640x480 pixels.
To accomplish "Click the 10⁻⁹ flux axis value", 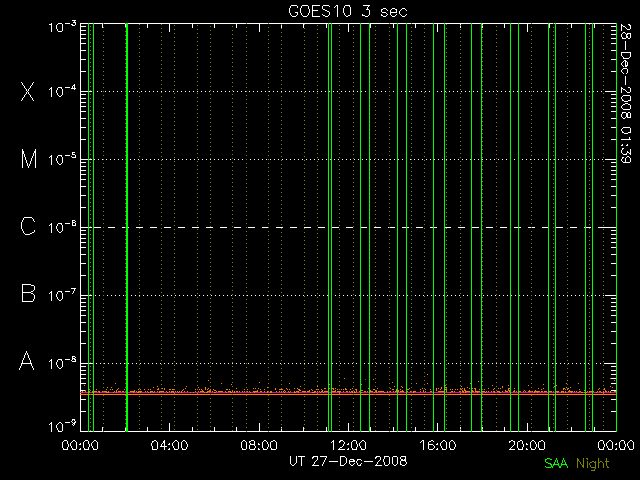I will click(x=62, y=426).
